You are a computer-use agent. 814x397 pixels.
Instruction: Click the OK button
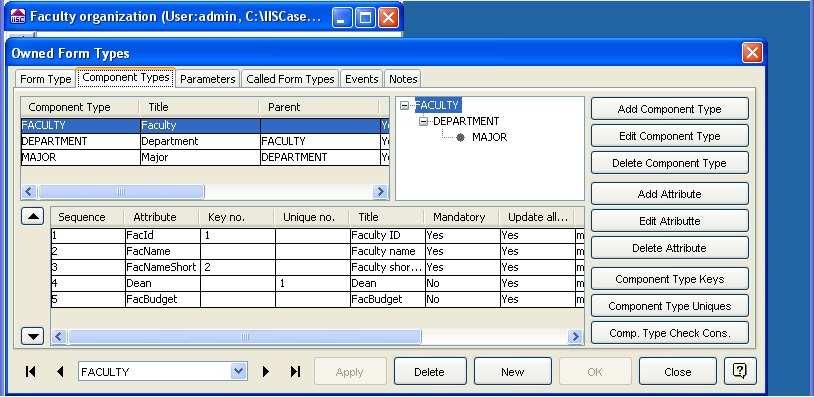pos(595,372)
